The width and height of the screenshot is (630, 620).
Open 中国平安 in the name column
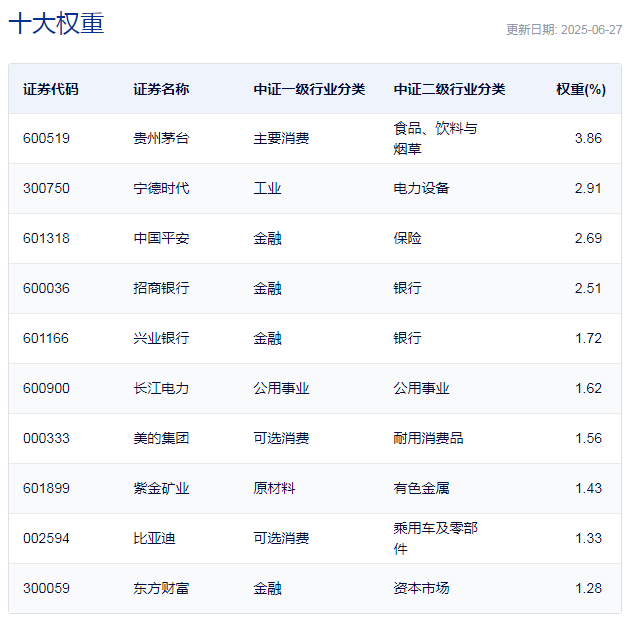click(161, 238)
